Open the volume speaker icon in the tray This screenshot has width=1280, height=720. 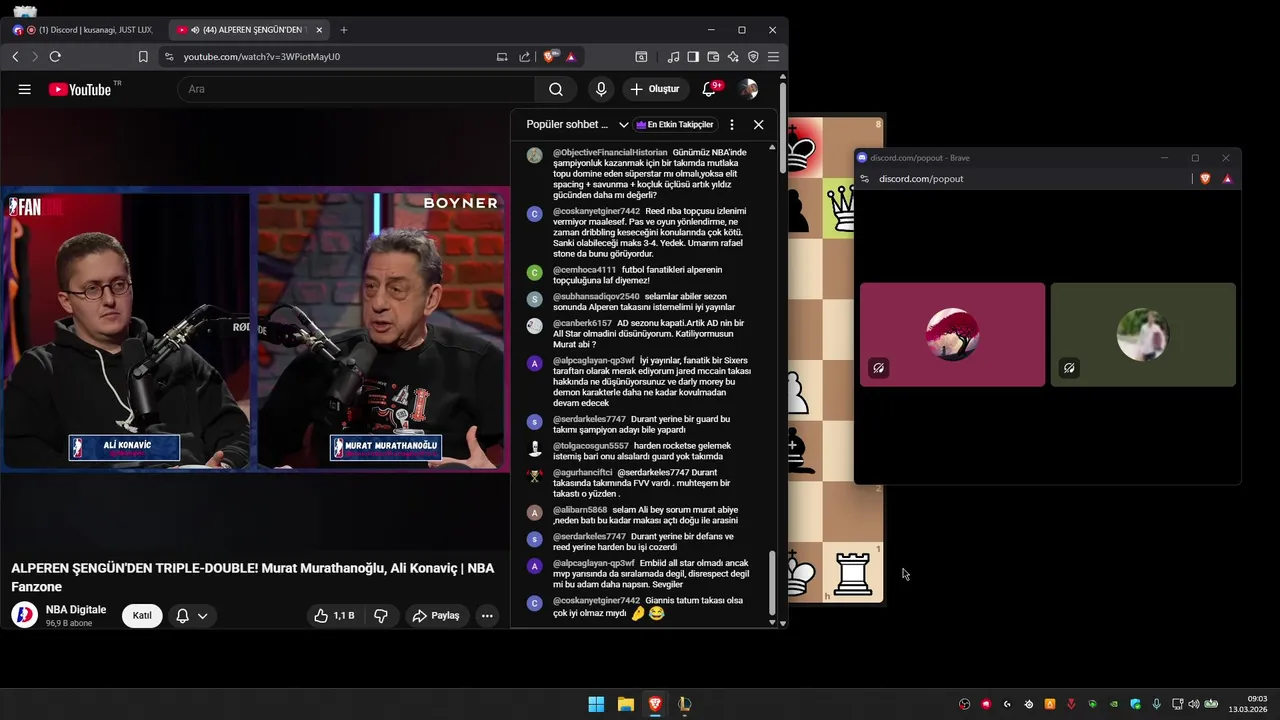[1193, 704]
